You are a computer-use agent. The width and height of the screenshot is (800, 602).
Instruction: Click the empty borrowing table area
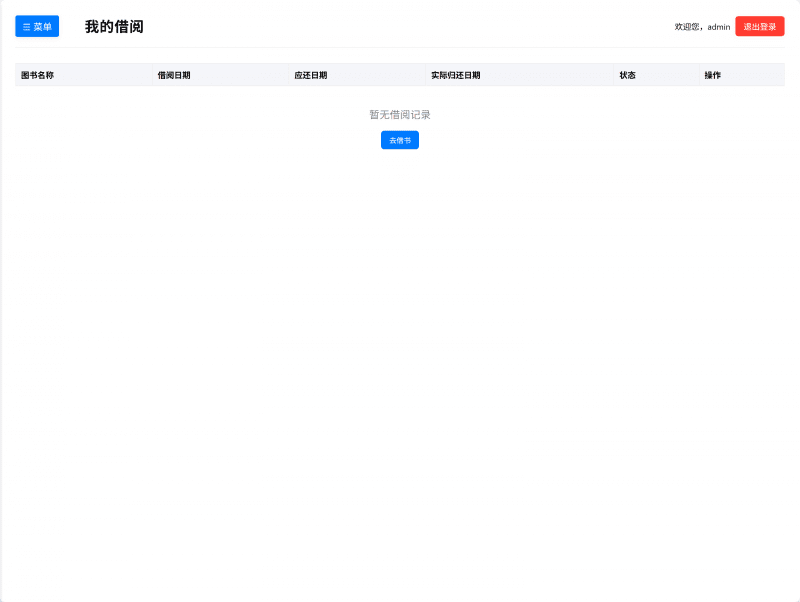pos(399,170)
